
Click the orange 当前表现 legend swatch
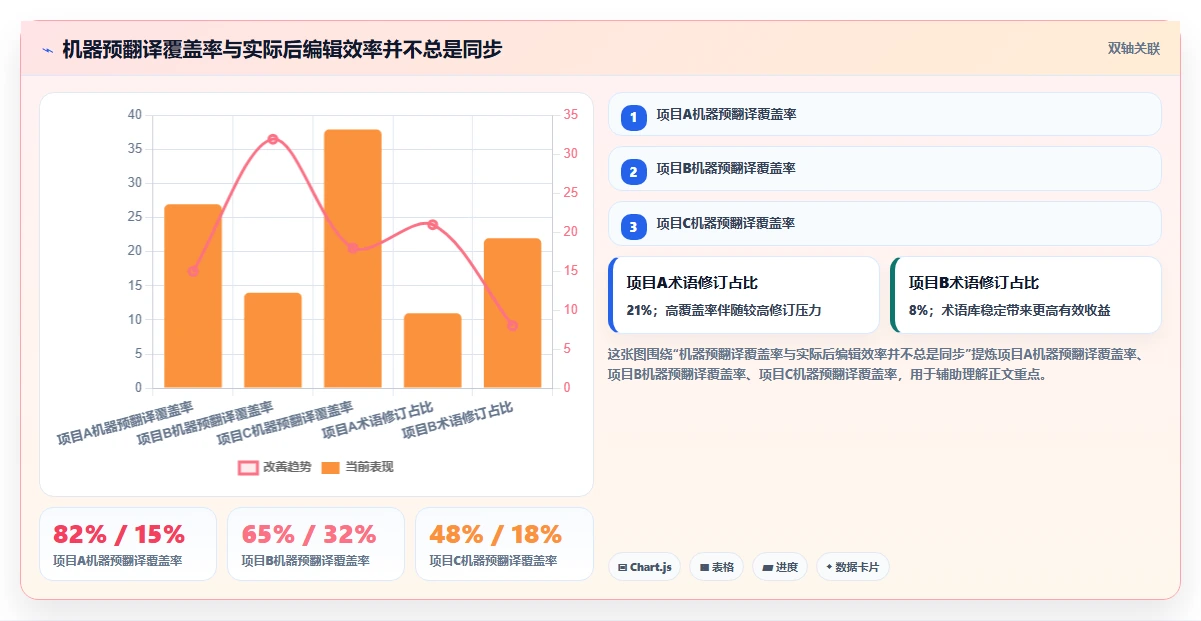[331, 467]
